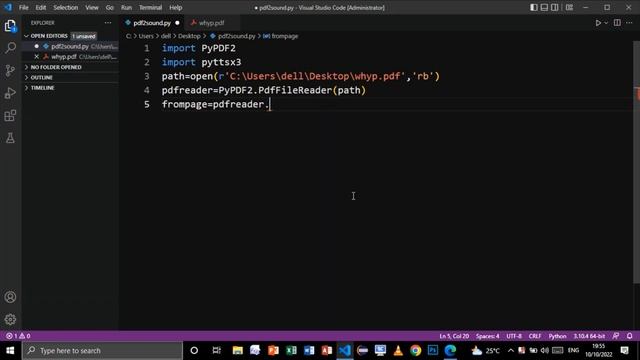640x360 pixels.
Task: Open the Run menu
Action: [x=126, y=7]
